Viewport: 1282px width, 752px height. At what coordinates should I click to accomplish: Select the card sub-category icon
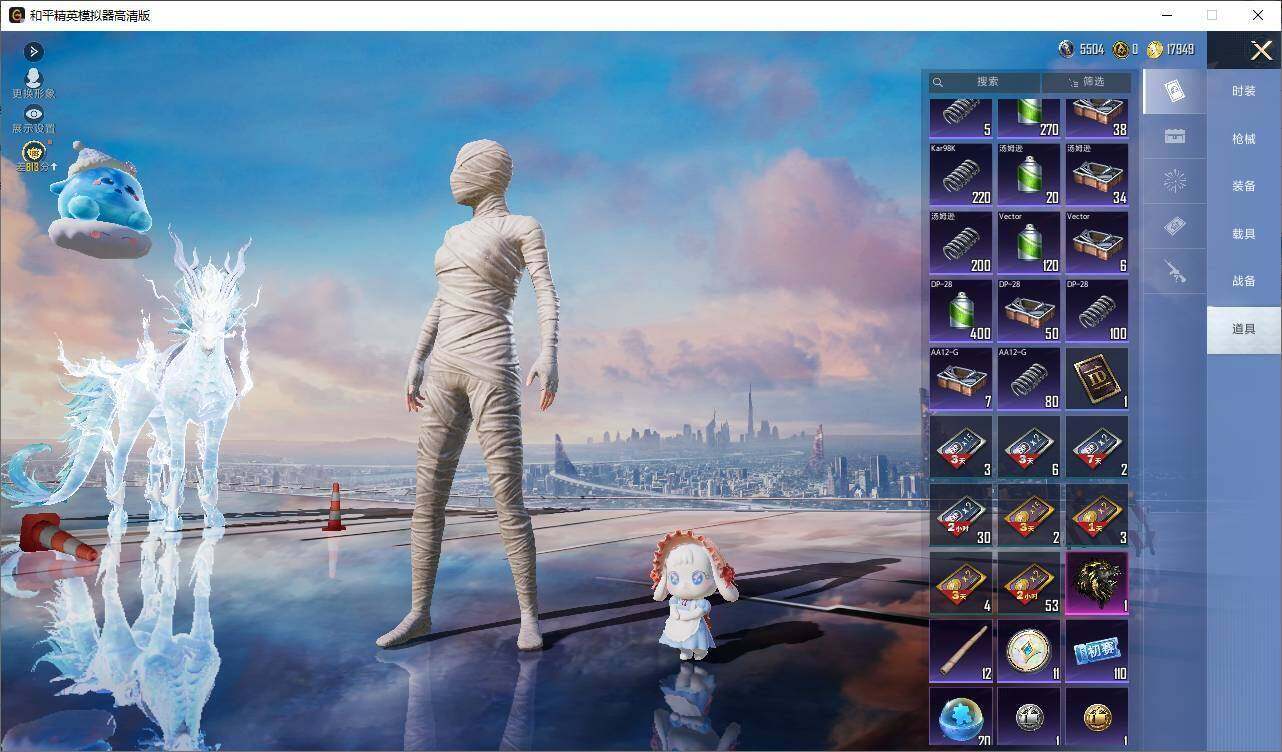tap(1175, 92)
